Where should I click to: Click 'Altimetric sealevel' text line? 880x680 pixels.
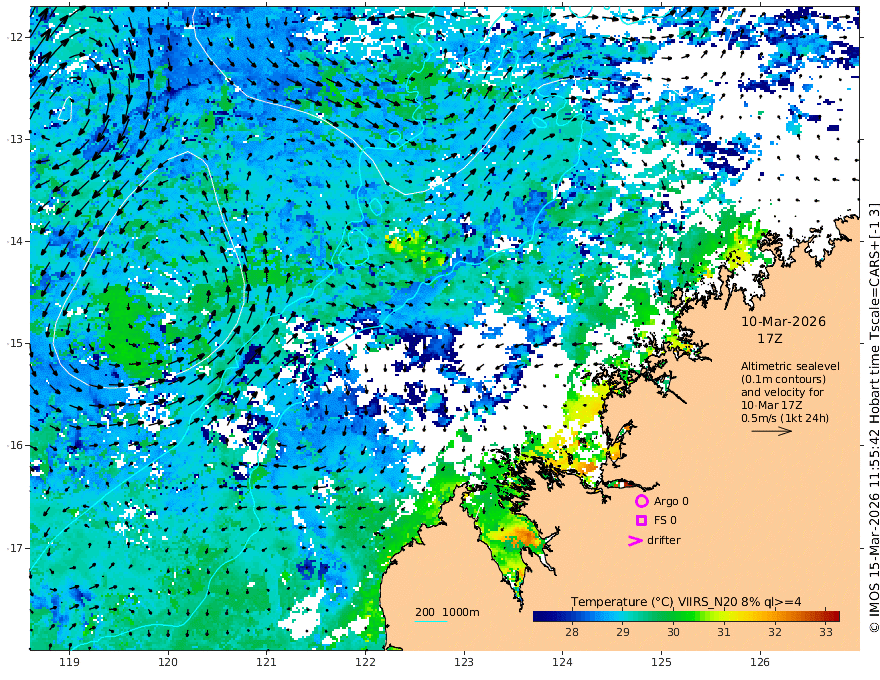(x=790, y=366)
